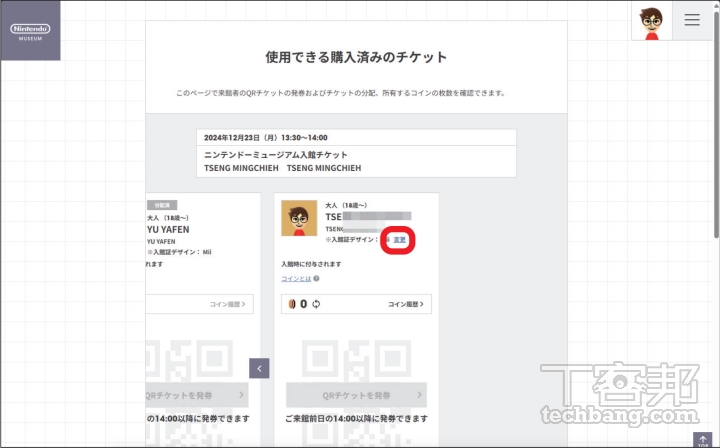Open the Mii profile avatar in header
720x448 pixels.
[652, 21]
